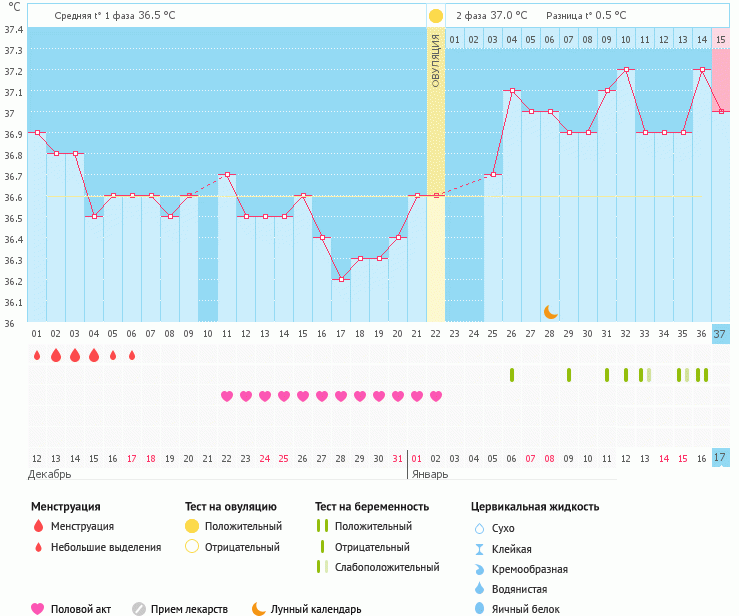Click the Клейкая cervical fluid icon

click(478, 549)
